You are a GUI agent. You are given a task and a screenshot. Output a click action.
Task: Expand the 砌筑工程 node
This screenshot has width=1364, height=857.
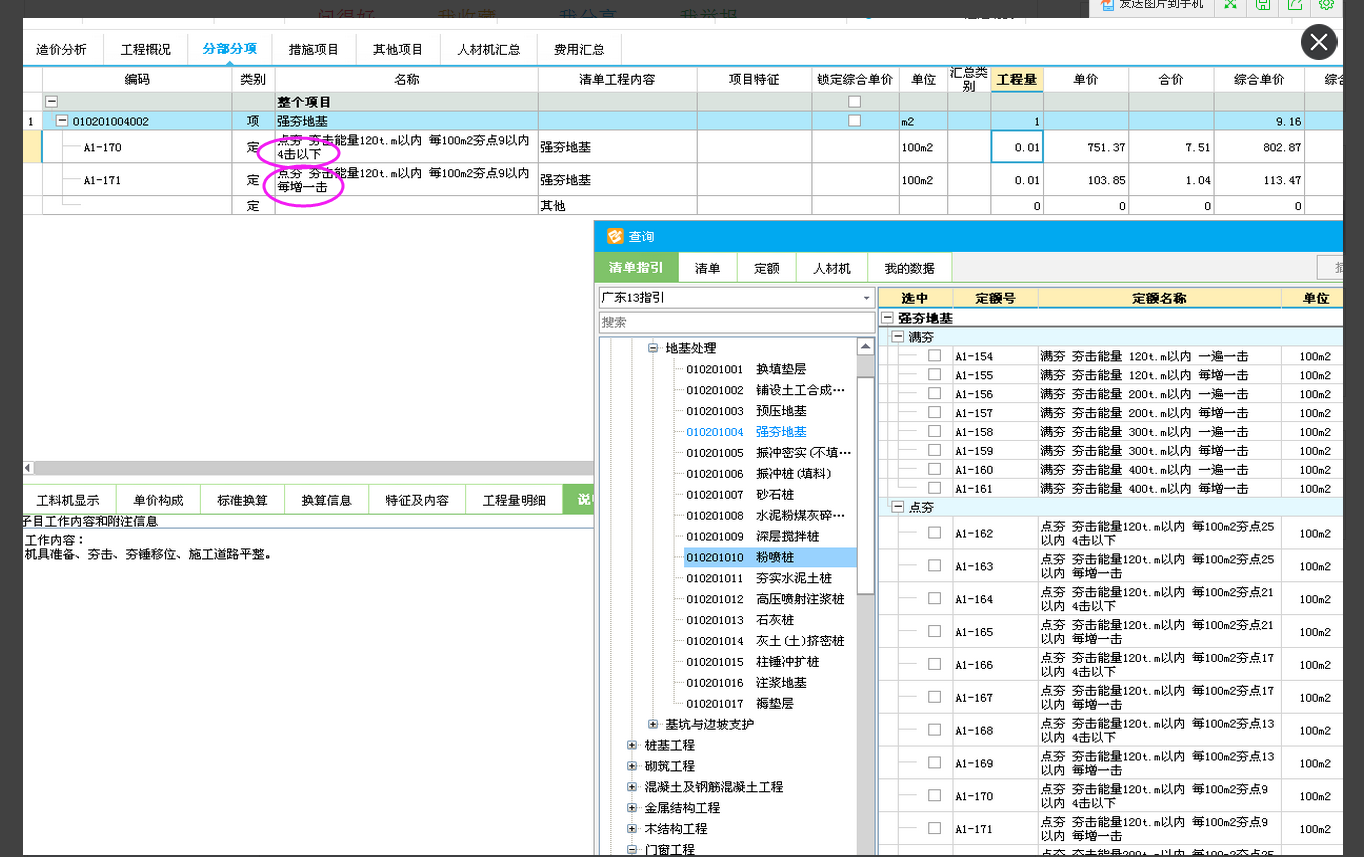click(632, 766)
